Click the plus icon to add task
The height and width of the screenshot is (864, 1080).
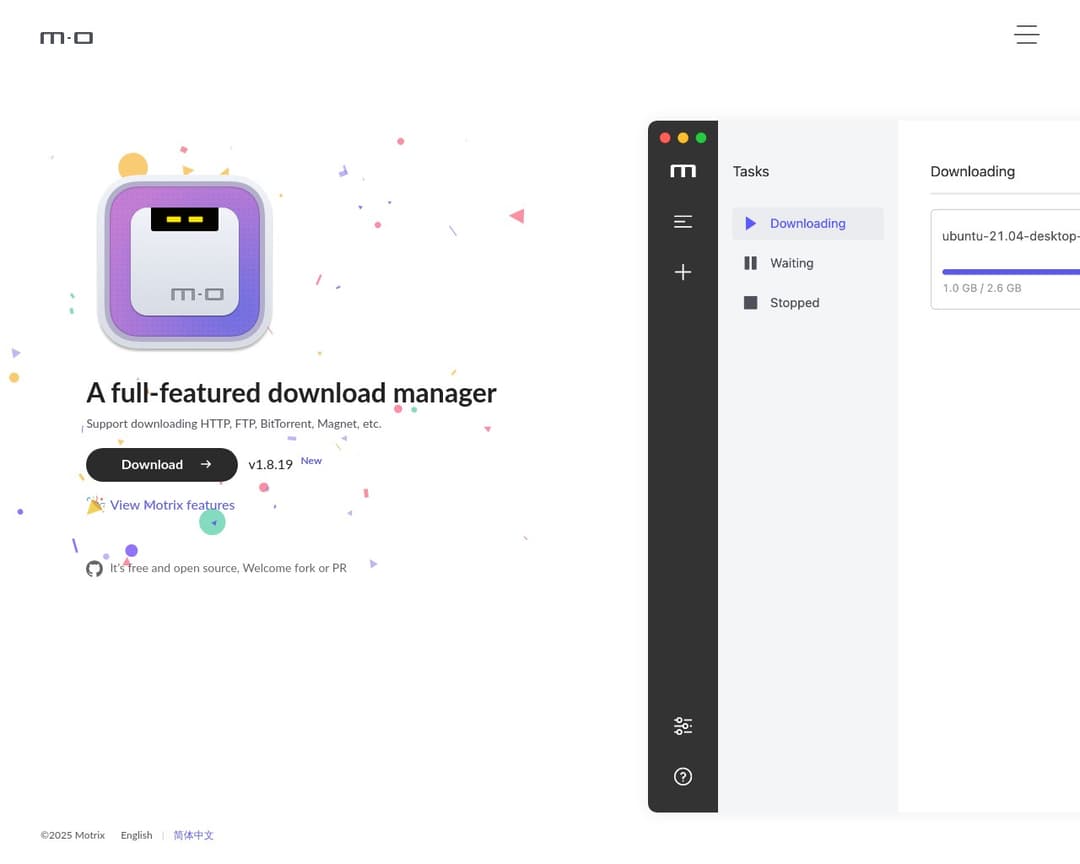click(x=683, y=271)
